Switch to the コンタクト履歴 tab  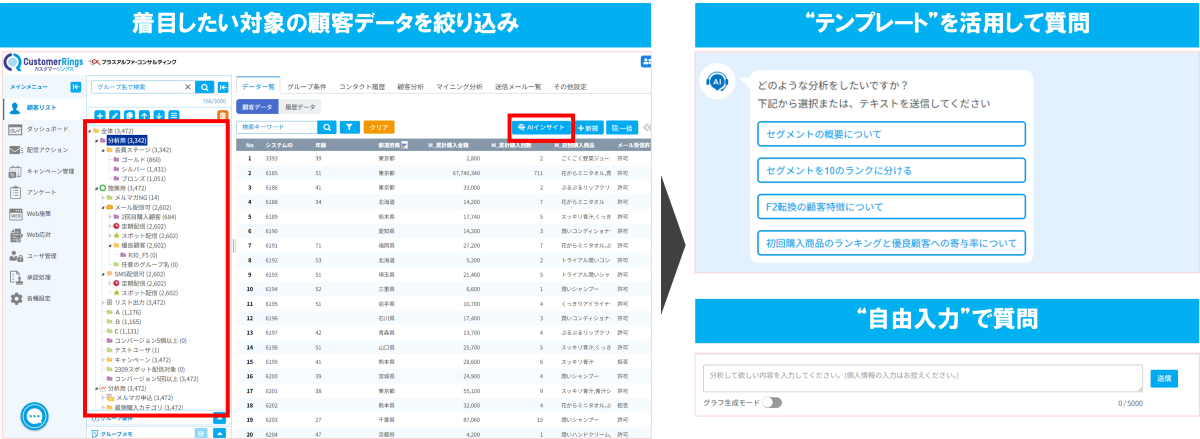363,87
